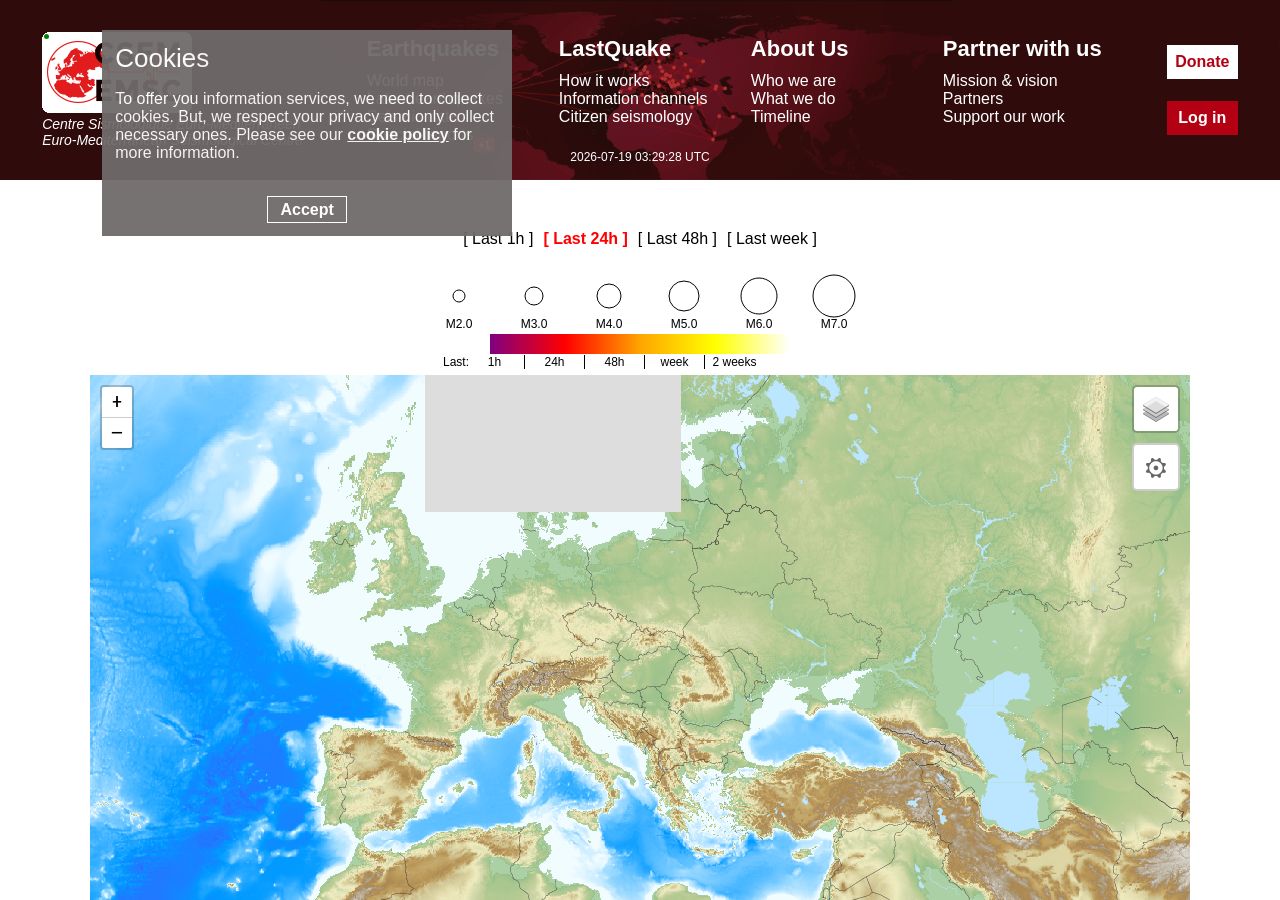The image size is (1280, 900).
Task: Open the cookie policy link
Action: coord(398,135)
